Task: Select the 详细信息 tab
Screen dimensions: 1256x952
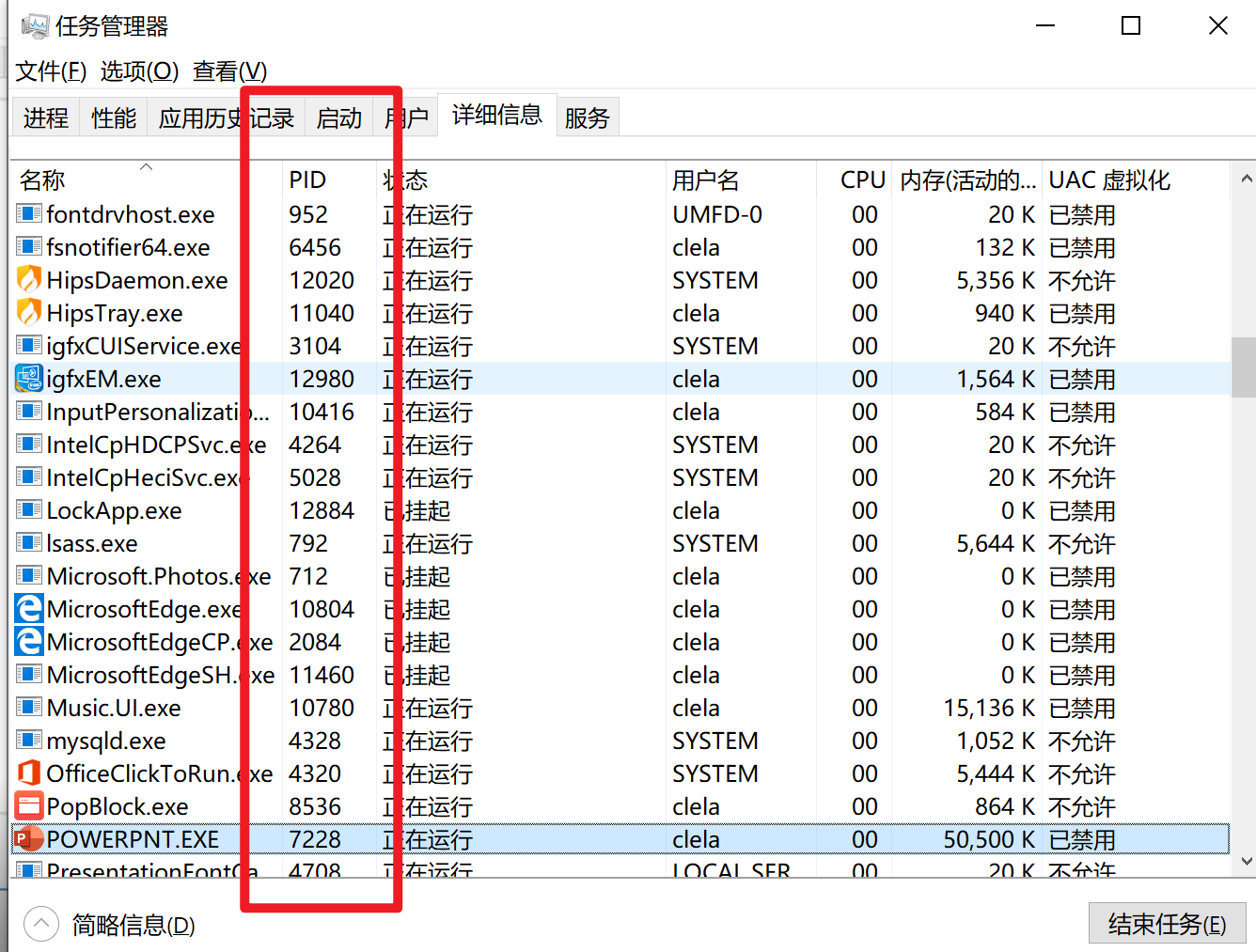Action: click(497, 115)
